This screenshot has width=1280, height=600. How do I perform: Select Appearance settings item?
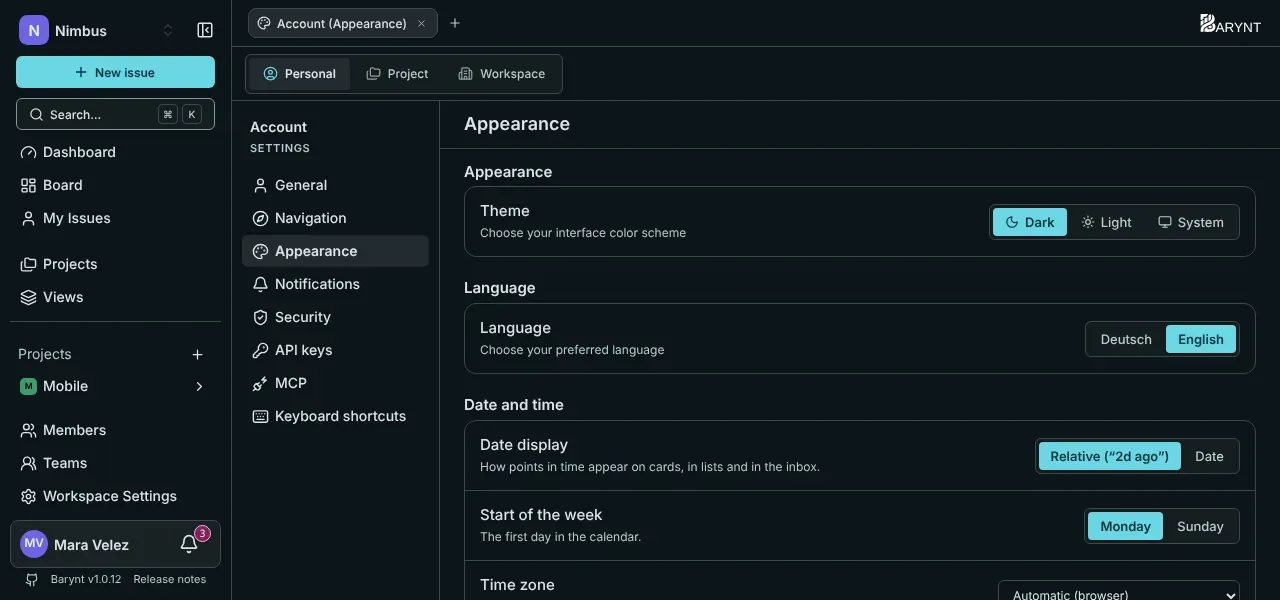(x=335, y=251)
